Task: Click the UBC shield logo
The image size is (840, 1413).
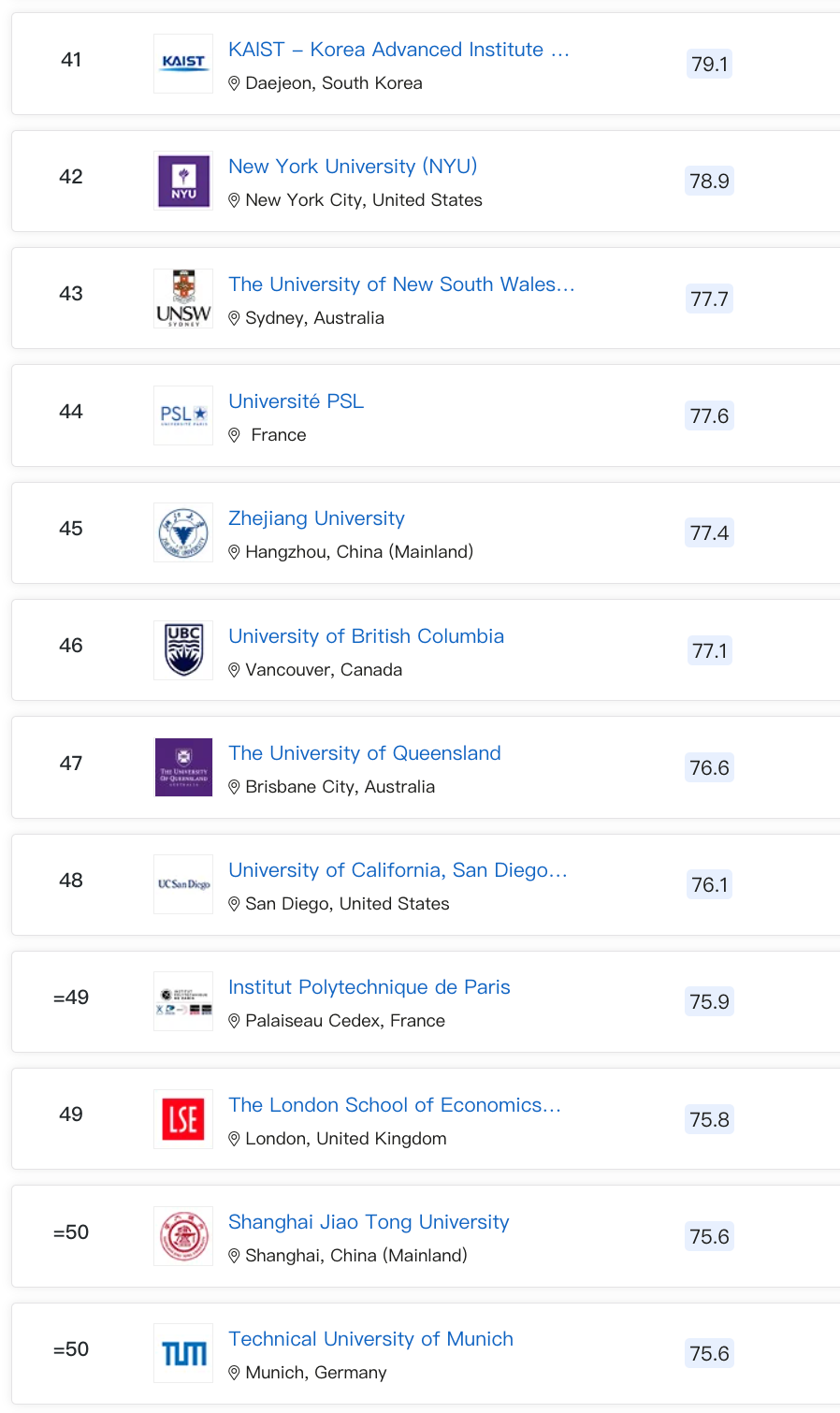Action: 183,650
